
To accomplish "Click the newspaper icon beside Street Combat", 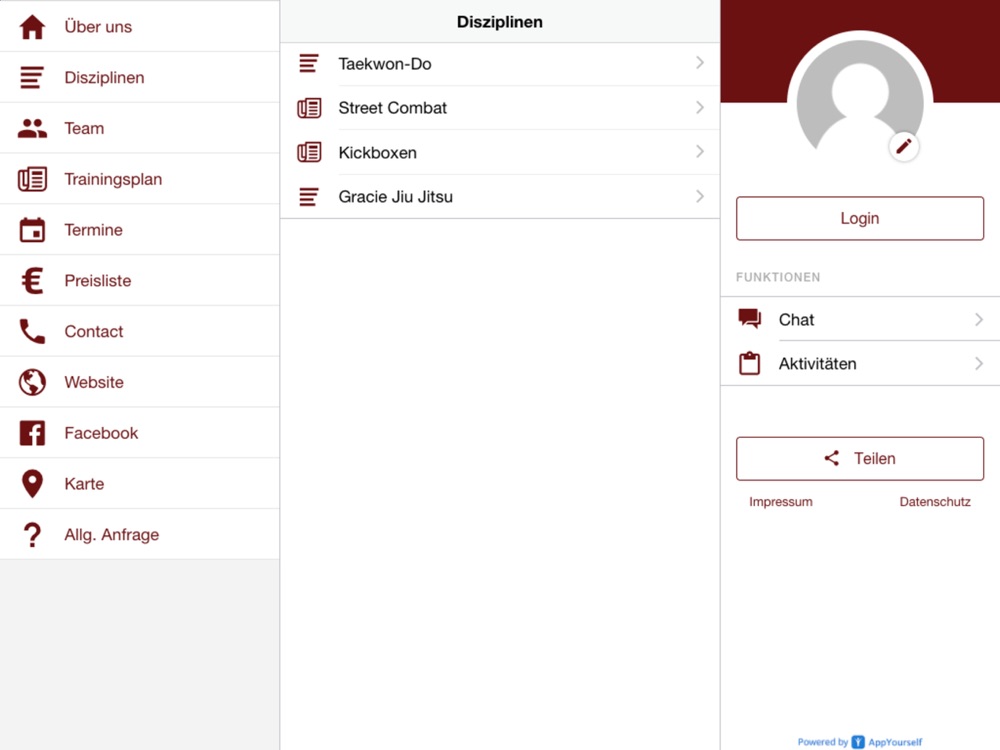I will click(x=309, y=108).
